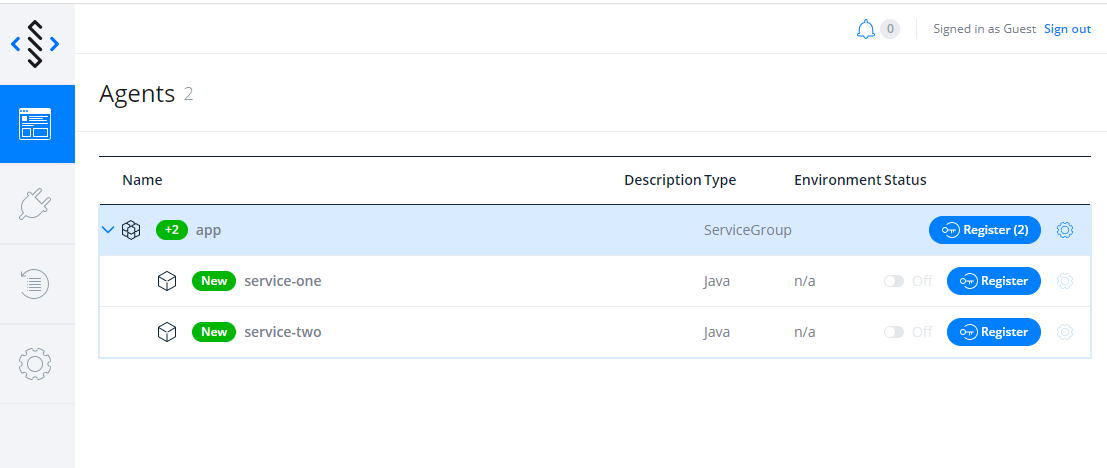This screenshot has height=468, width=1107.
Task: Open settings gear for service-one
Action: pos(1065,281)
